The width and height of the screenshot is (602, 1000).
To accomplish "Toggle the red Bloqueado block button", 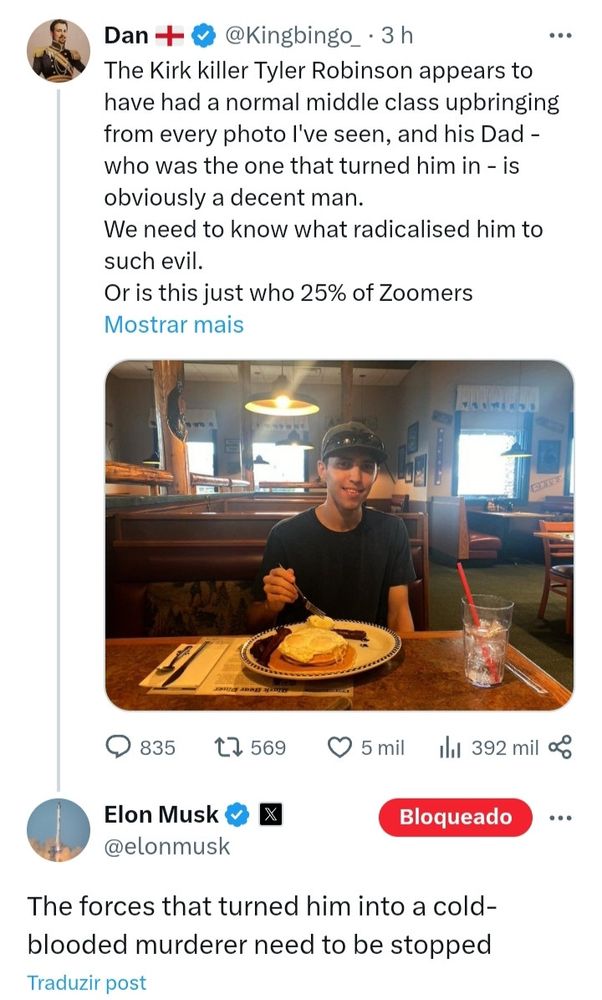I will click(455, 817).
